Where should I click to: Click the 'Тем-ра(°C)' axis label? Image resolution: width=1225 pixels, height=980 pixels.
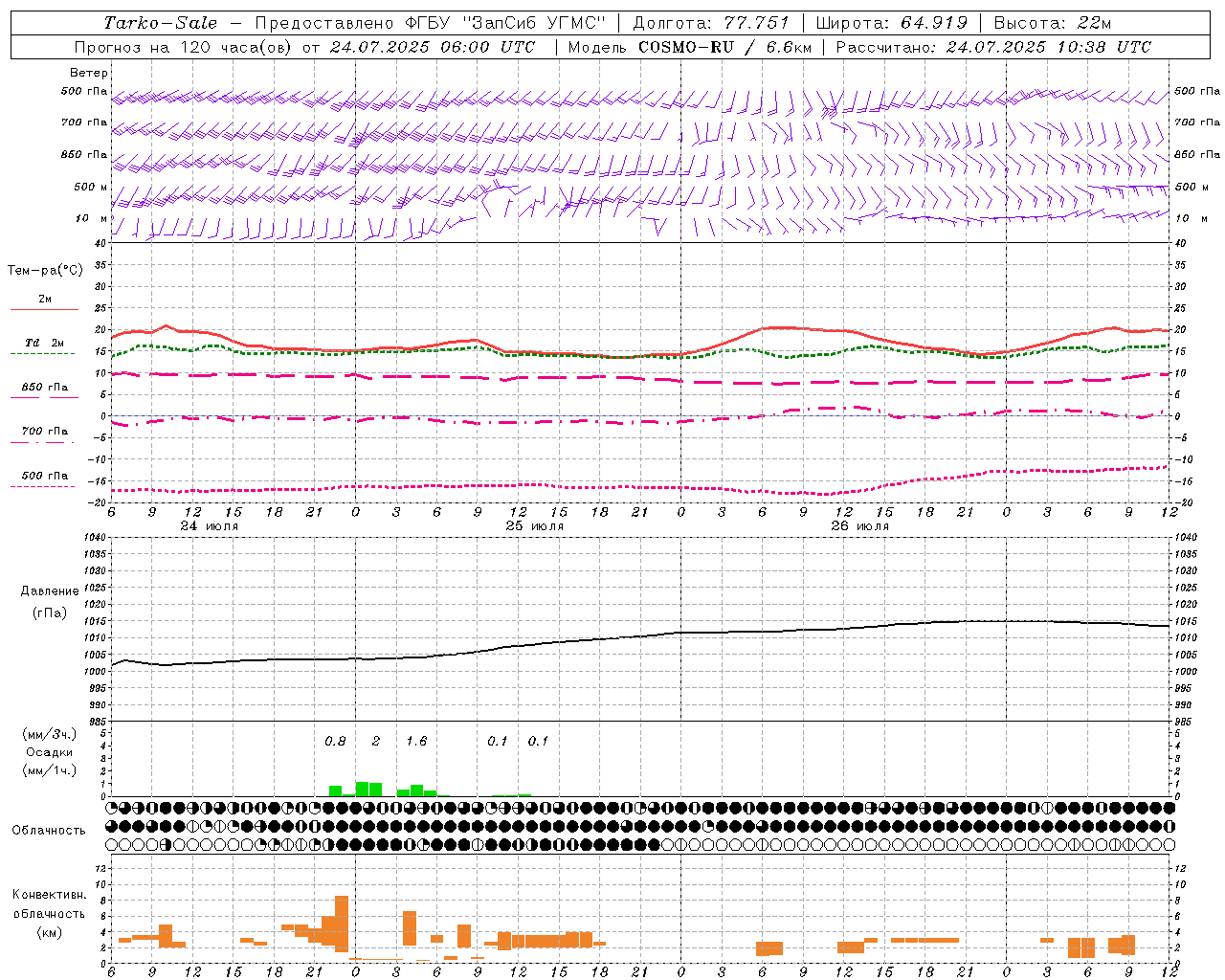(x=45, y=271)
